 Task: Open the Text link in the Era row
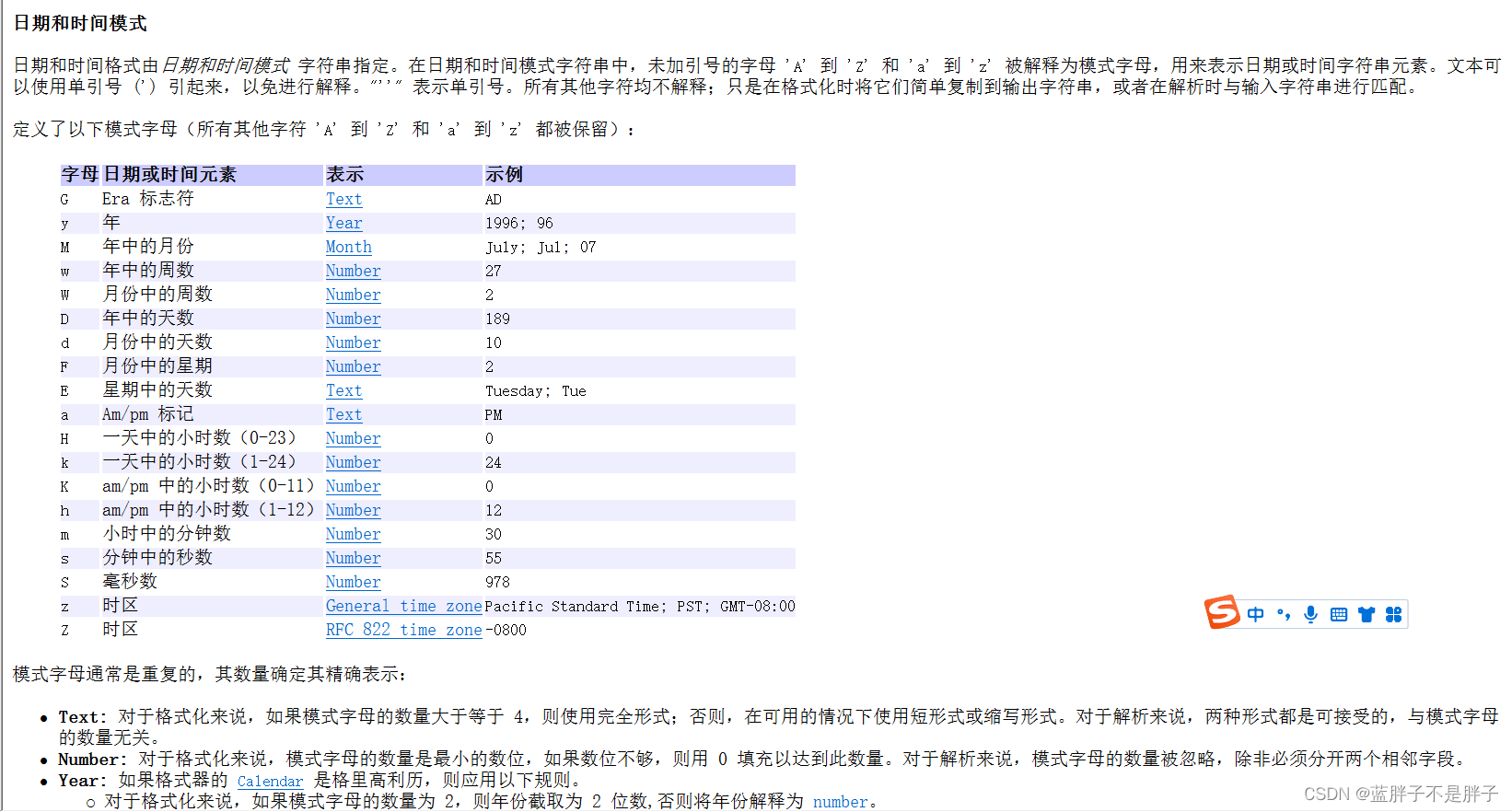343,199
